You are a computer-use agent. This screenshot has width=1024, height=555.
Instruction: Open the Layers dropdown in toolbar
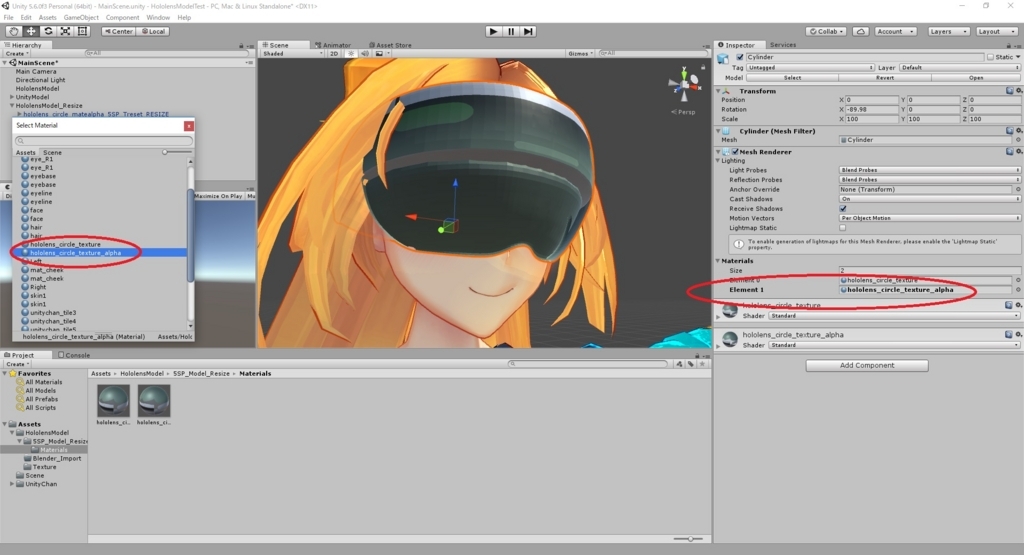click(948, 31)
